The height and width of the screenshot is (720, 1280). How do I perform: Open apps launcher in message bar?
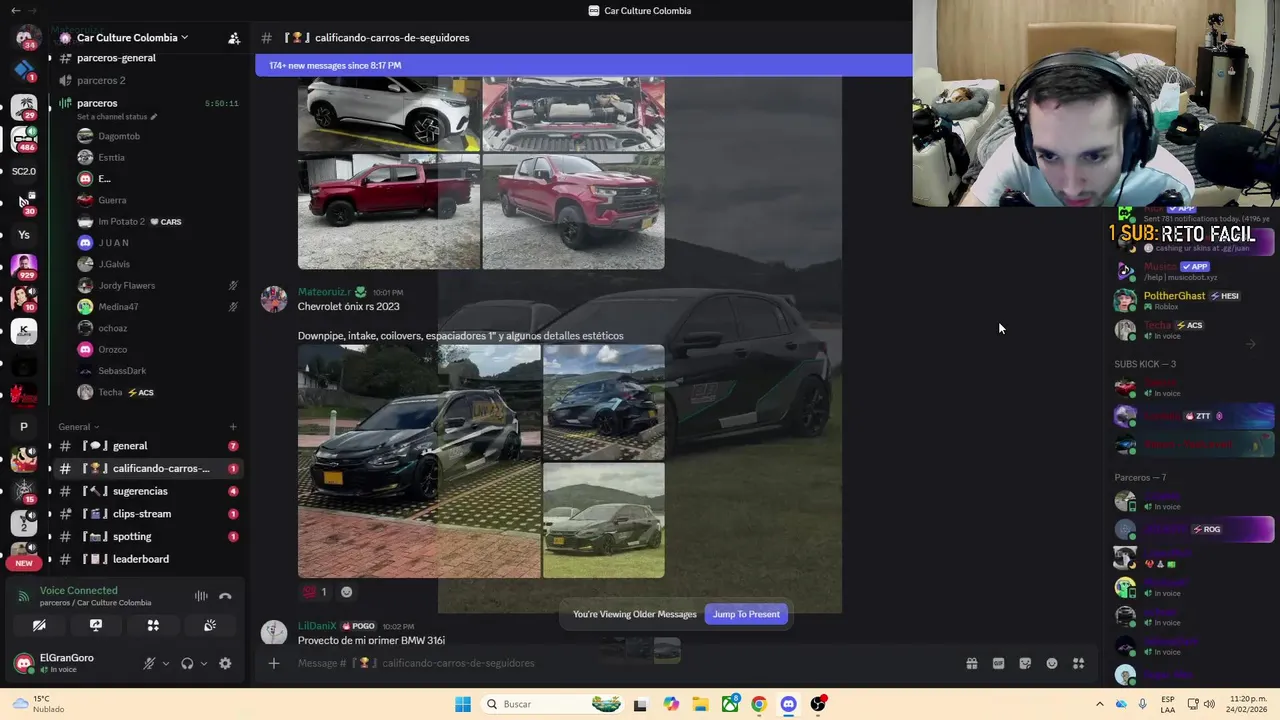coord(1078,663)
